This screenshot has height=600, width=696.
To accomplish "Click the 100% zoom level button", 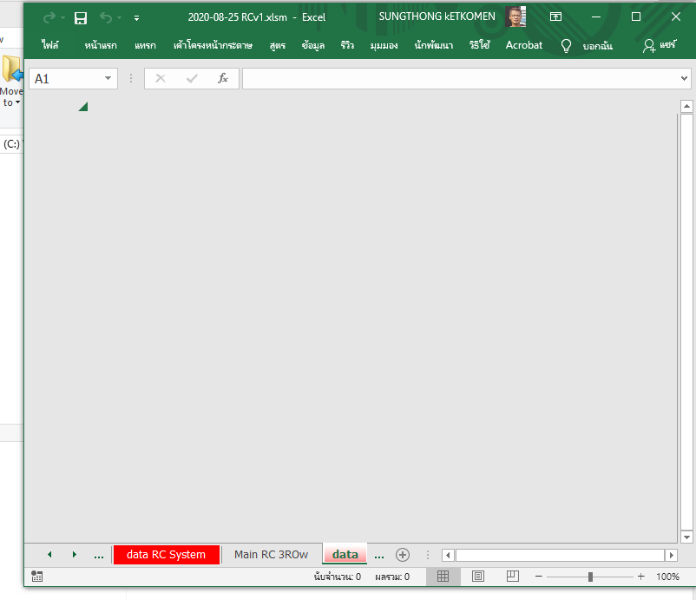I will (668, 577).
